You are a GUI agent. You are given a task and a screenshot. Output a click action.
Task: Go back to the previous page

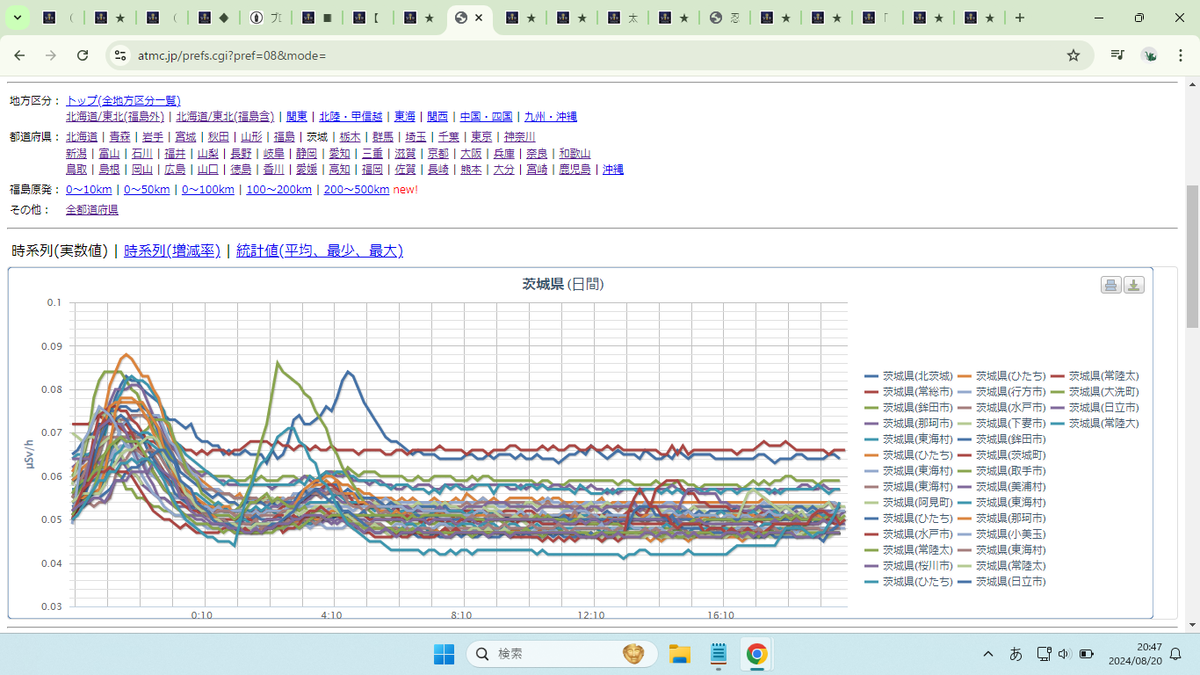(20, 55)
